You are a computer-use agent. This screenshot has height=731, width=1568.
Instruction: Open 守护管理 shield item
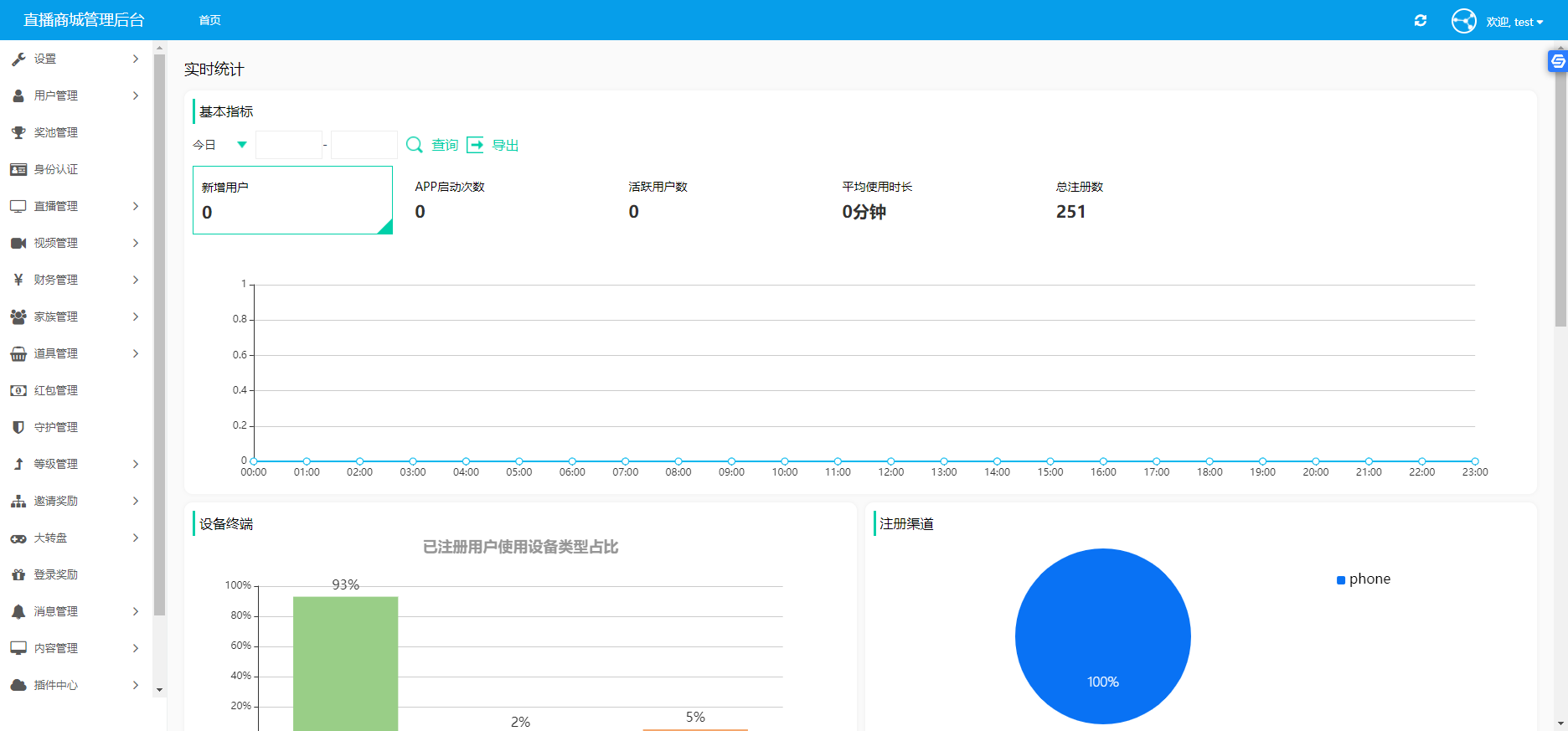click(x=55, y=427)
